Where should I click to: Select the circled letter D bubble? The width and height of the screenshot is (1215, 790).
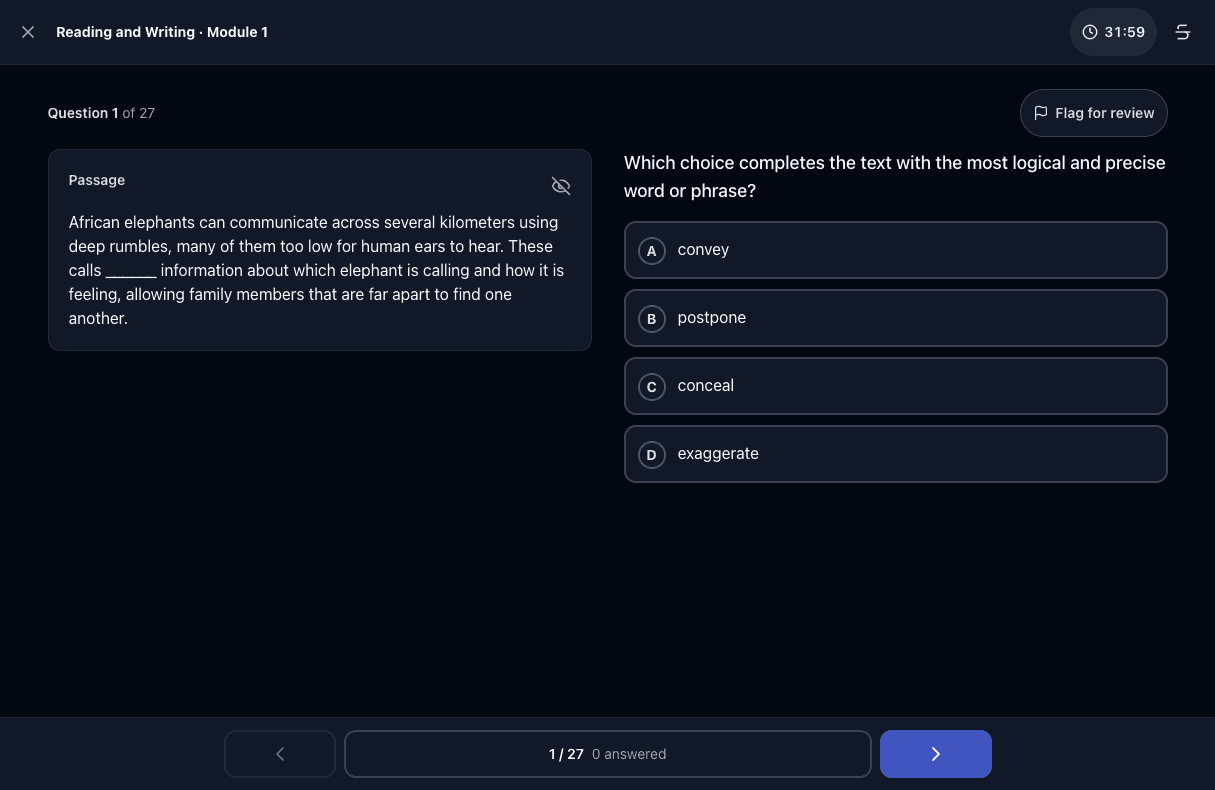(x=652, y=455)
